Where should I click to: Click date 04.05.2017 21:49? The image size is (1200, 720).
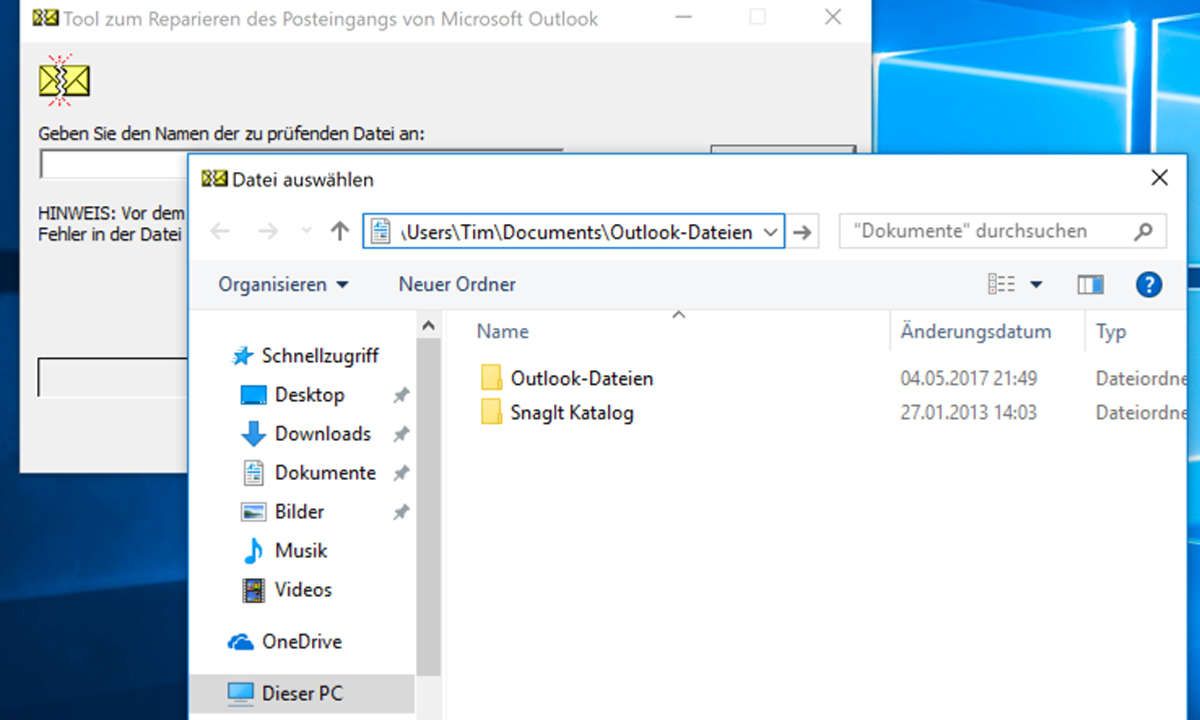point(968,379)
